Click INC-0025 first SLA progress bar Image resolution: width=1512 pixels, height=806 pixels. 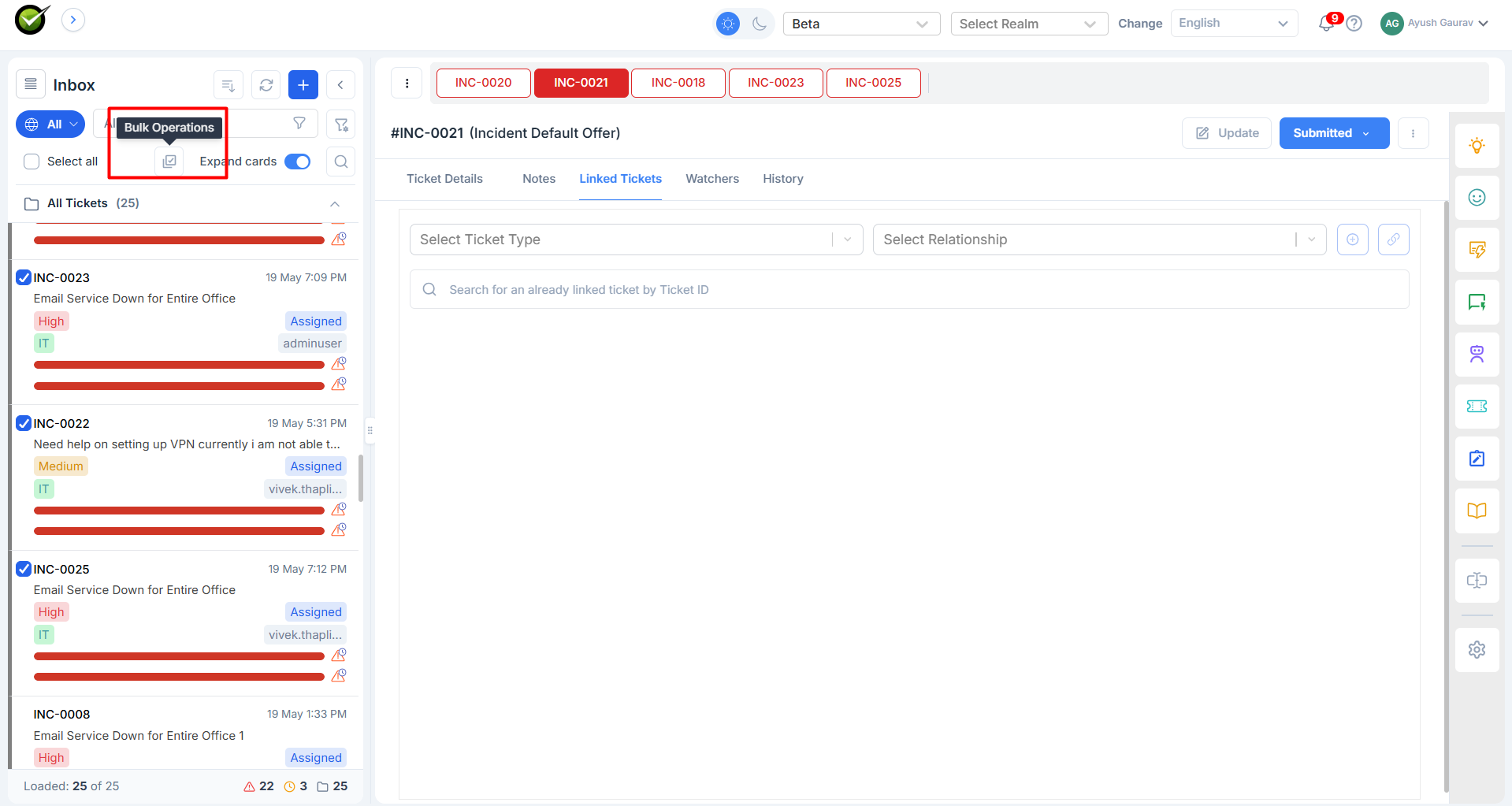coord(179,656)
